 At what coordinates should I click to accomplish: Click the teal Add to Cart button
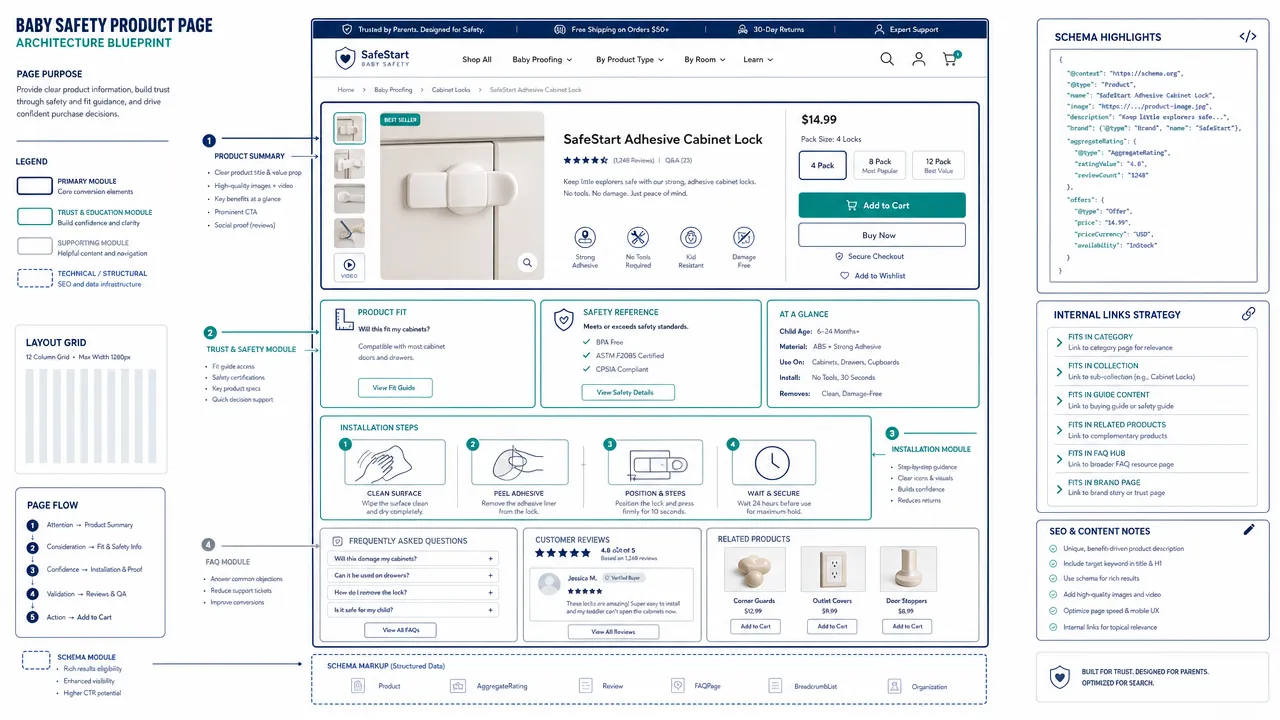(x=882, y=205)
